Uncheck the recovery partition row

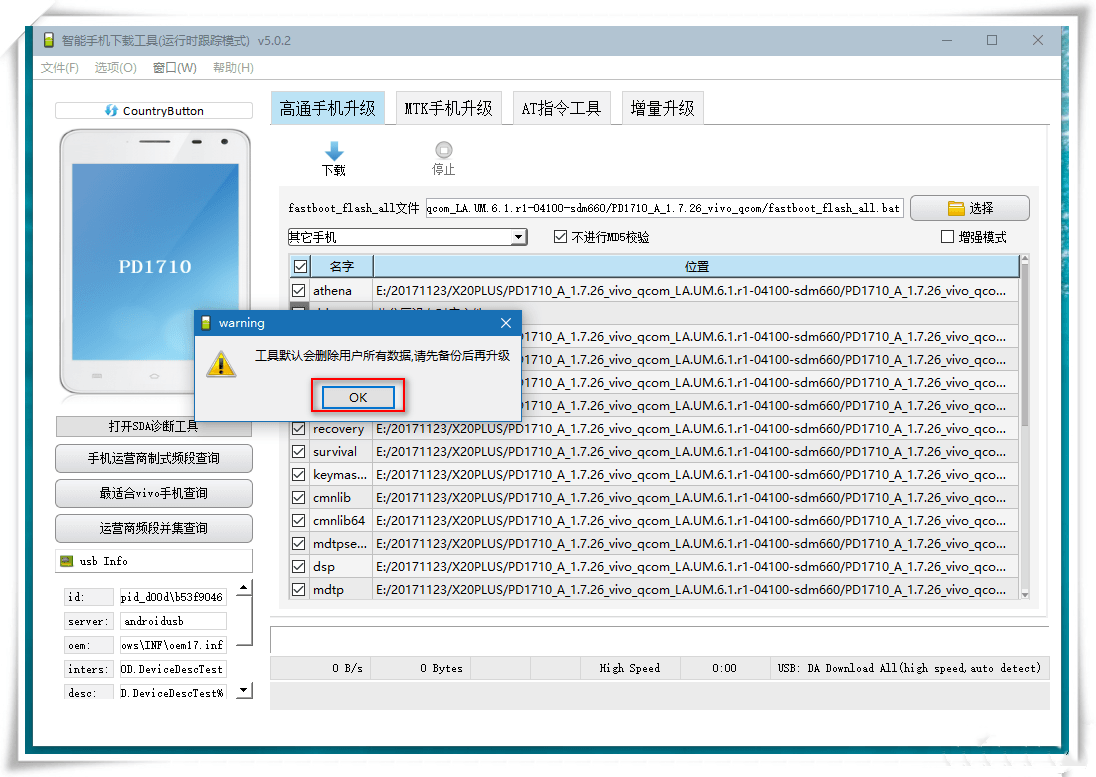point(298,428)
